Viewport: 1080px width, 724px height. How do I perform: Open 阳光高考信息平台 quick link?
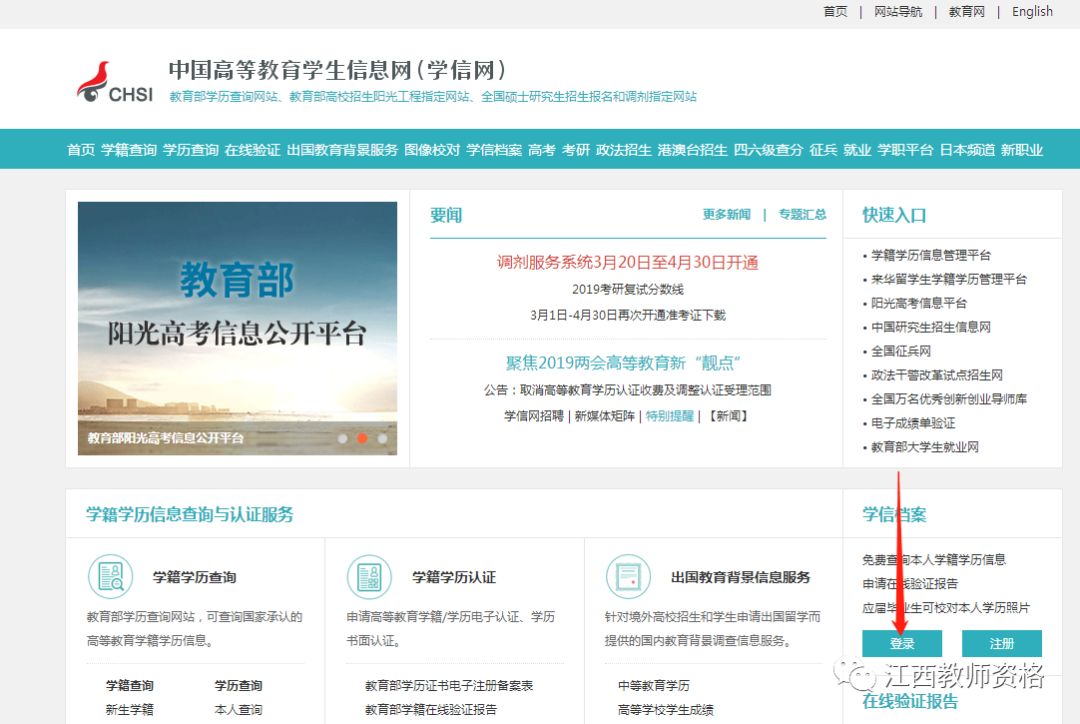(919, 303)
